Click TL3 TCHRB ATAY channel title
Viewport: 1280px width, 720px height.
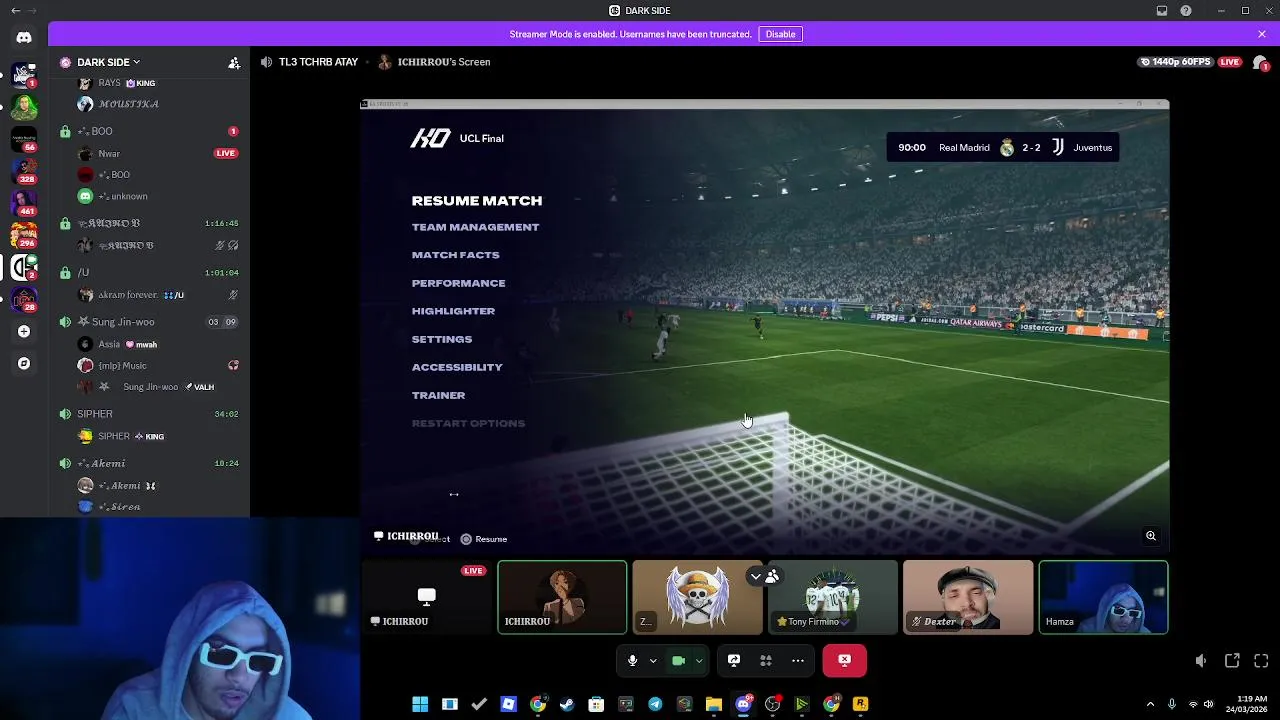(318, 62)
